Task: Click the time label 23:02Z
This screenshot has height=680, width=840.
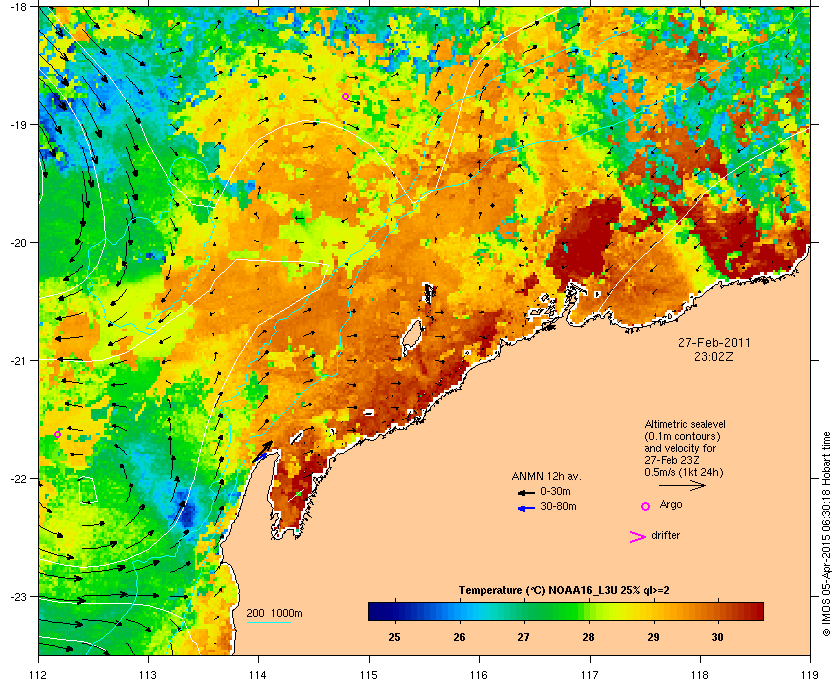Action: click(x=714, y=356)
